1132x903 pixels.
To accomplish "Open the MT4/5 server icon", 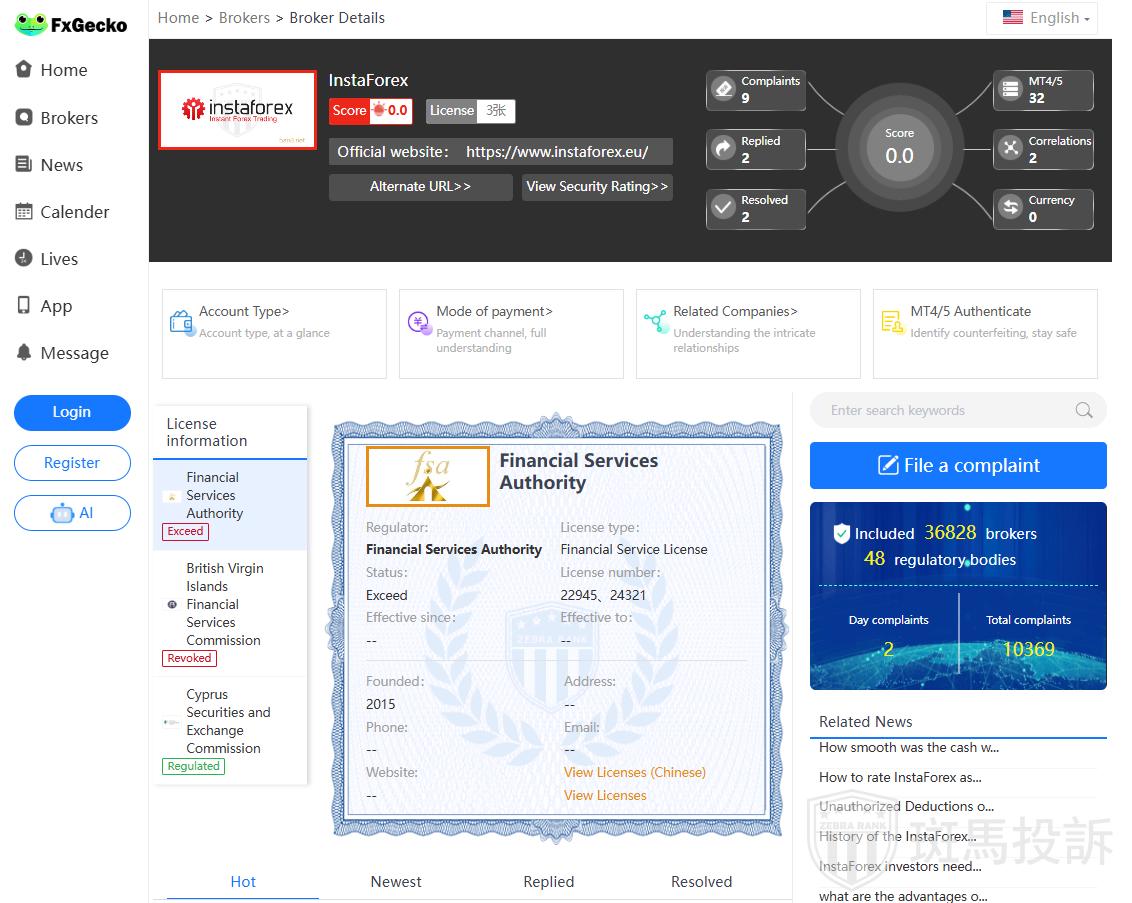I will (1010, 89).
